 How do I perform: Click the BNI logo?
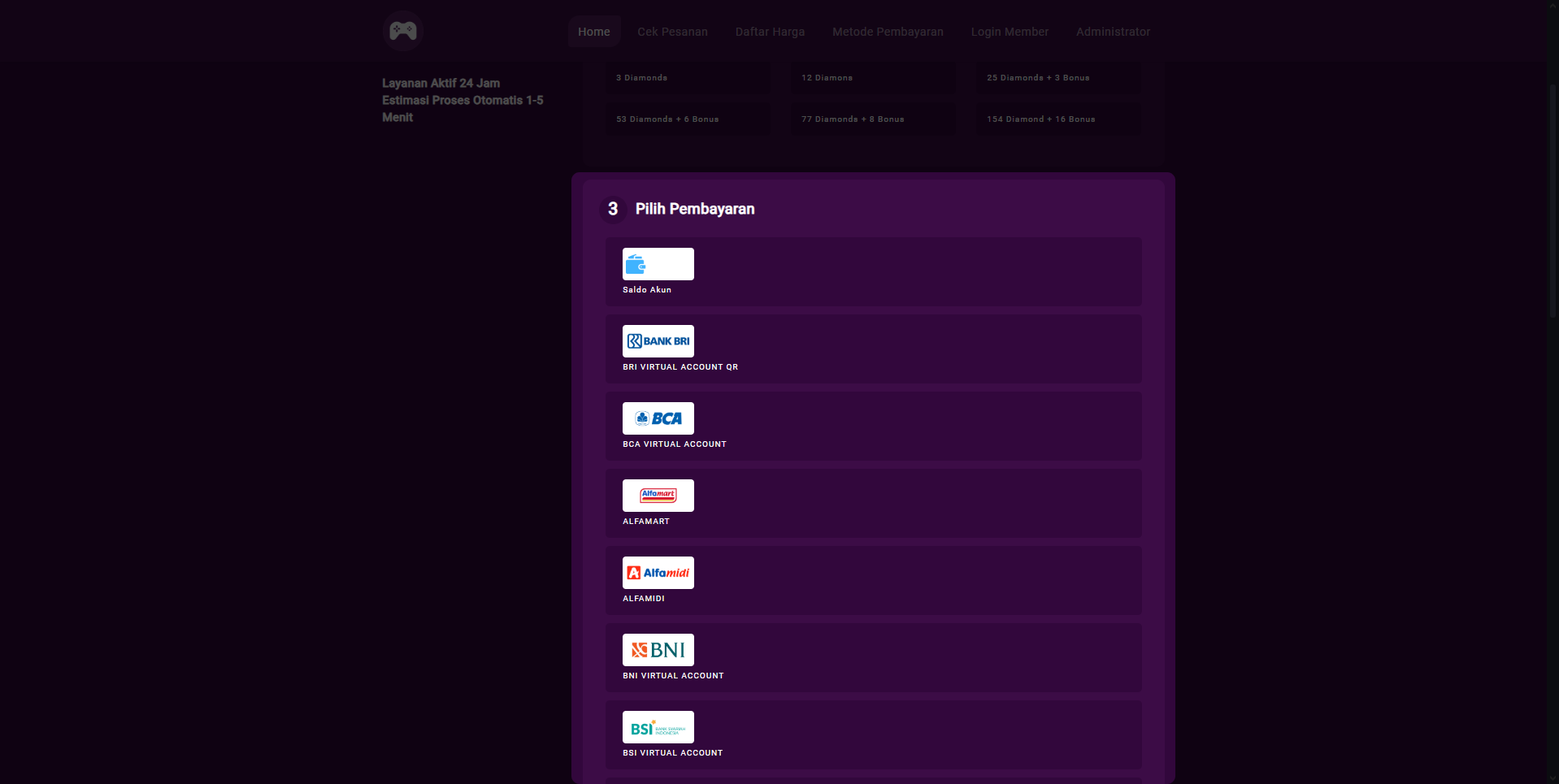658,650
